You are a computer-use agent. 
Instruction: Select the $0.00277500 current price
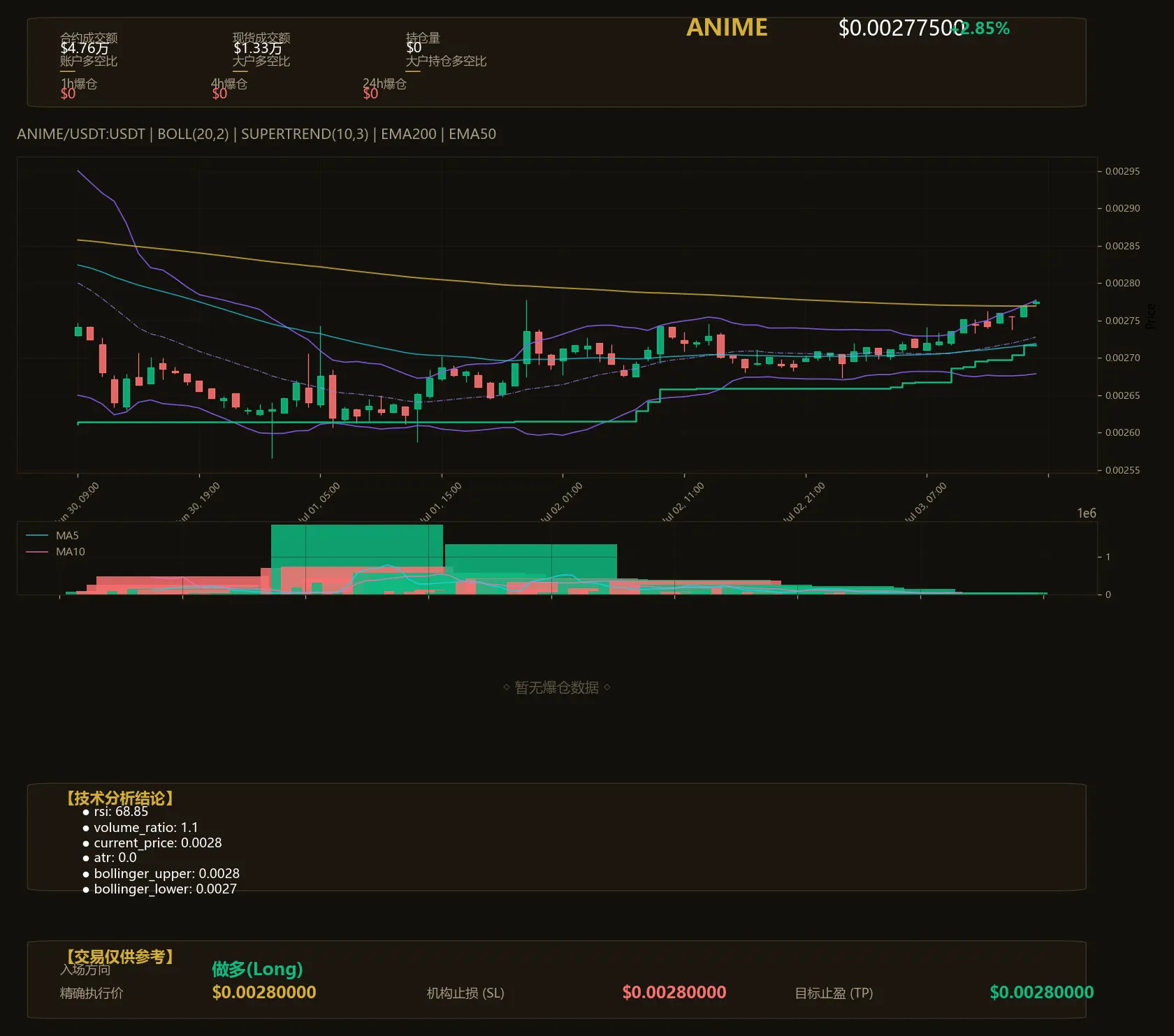[901, 28]
